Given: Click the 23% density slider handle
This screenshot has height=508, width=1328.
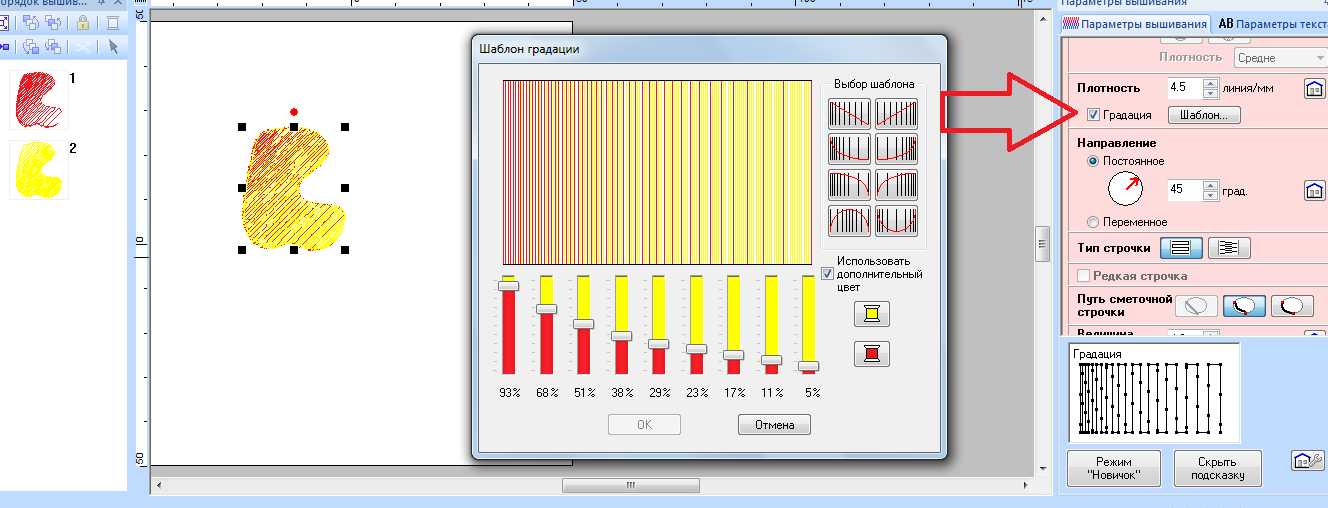Looking at the screenshot, I should 696,349.
